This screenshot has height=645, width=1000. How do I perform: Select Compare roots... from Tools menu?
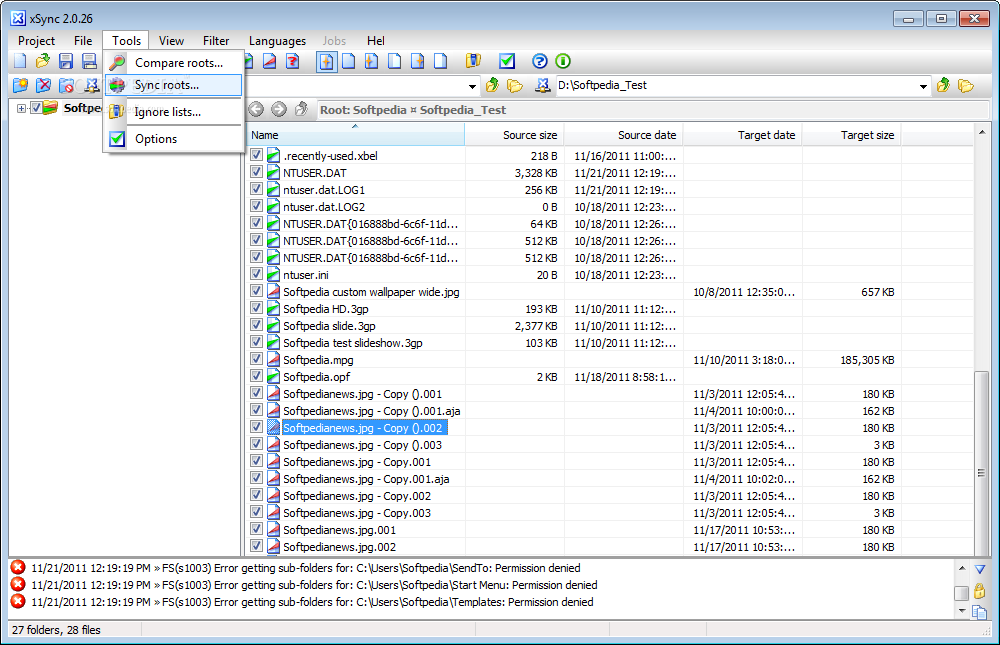173,63
